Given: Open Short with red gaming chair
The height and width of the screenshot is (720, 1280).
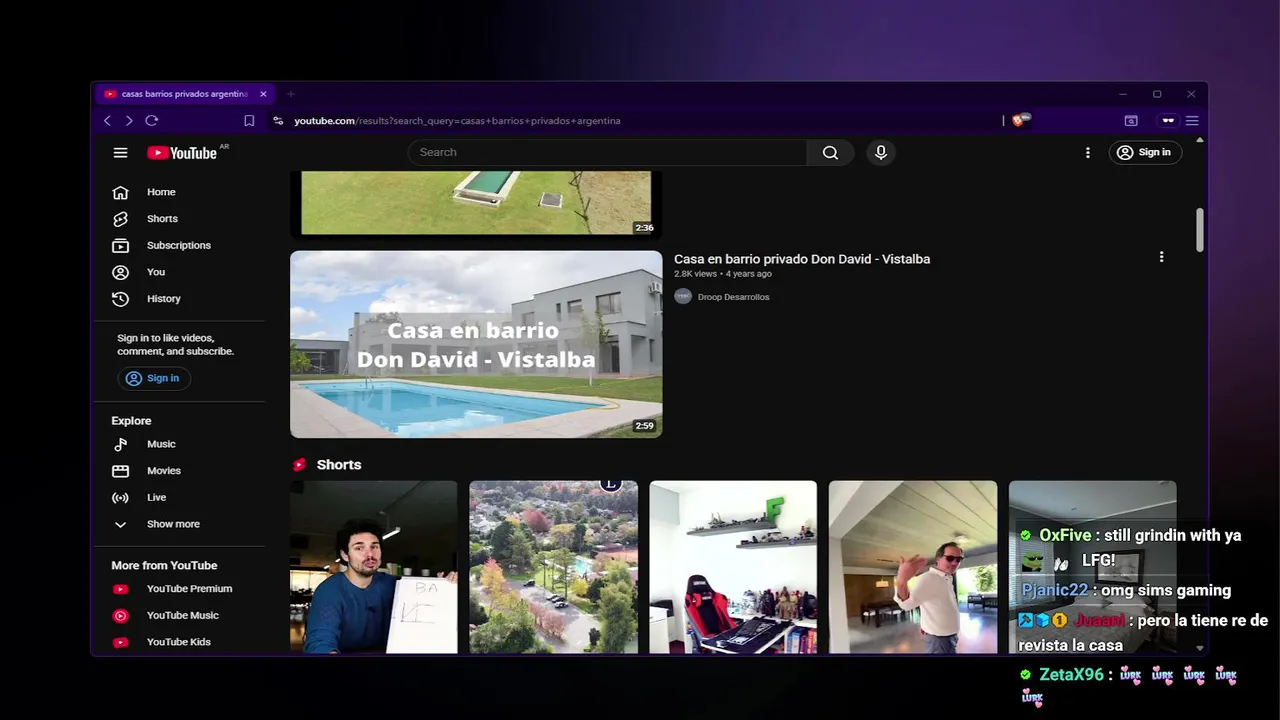Looking at the screenshot, I should click(733, 567).
